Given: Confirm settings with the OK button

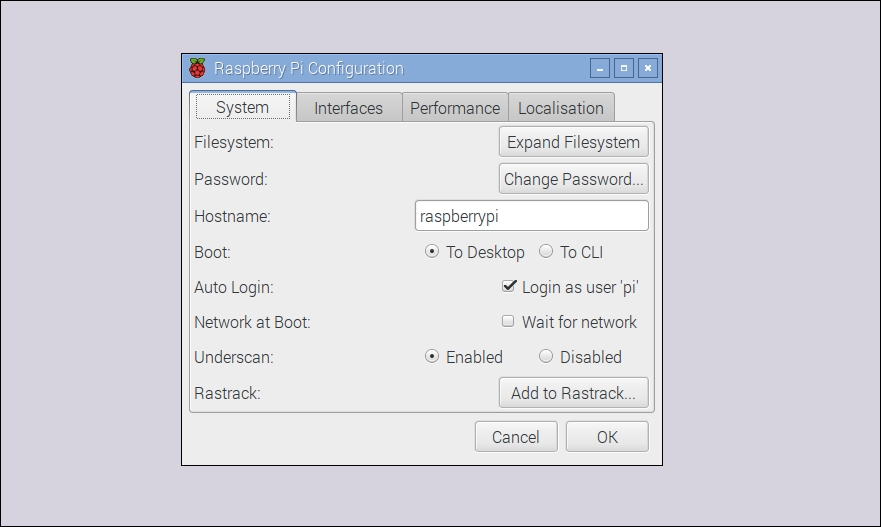Looking at the screenshot, I should [607, 437].
